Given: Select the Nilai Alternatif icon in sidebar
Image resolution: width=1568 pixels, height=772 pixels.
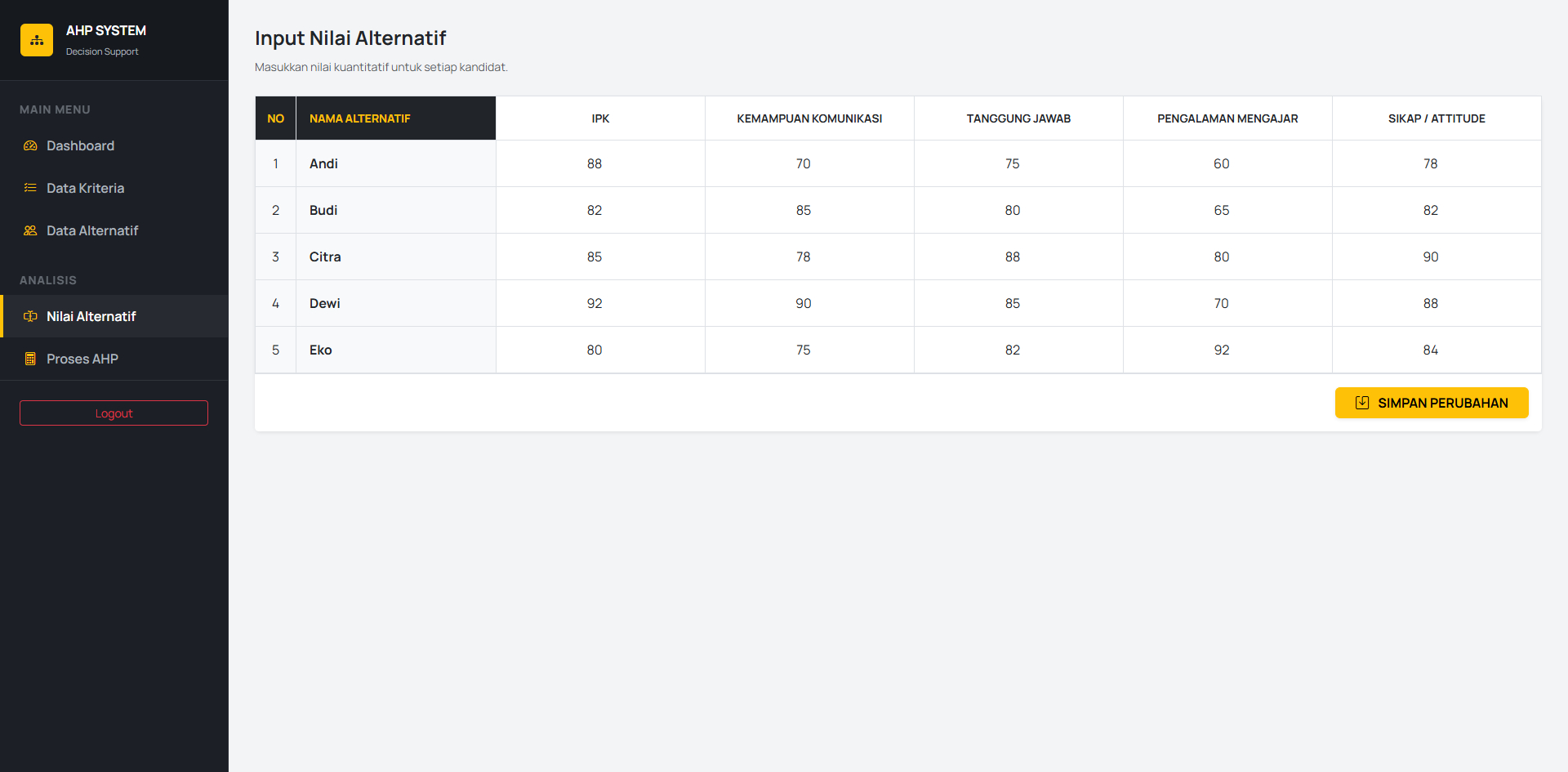Looking at the screenshot, I should [30, 316].
